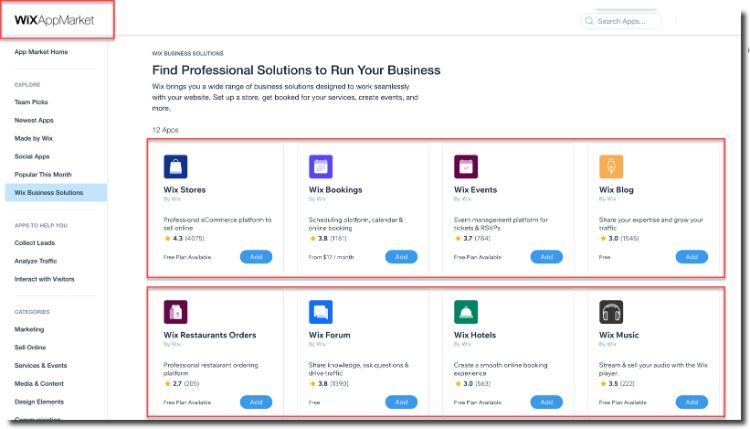
Task: Click the Wix Events 3.7 rating
Action: click(x=472, y=238)
